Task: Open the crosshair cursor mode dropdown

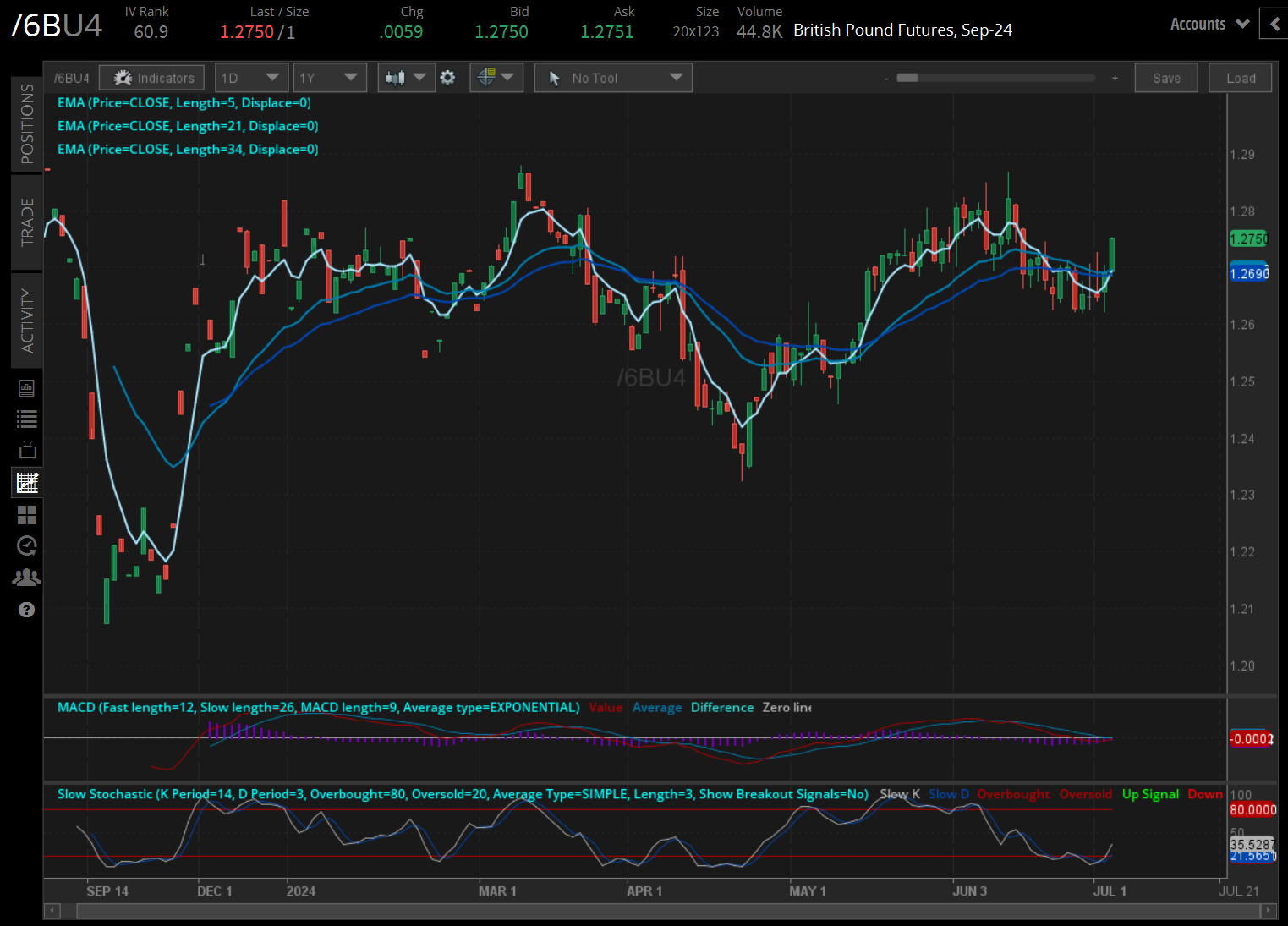Action: [x=496, y=78]
